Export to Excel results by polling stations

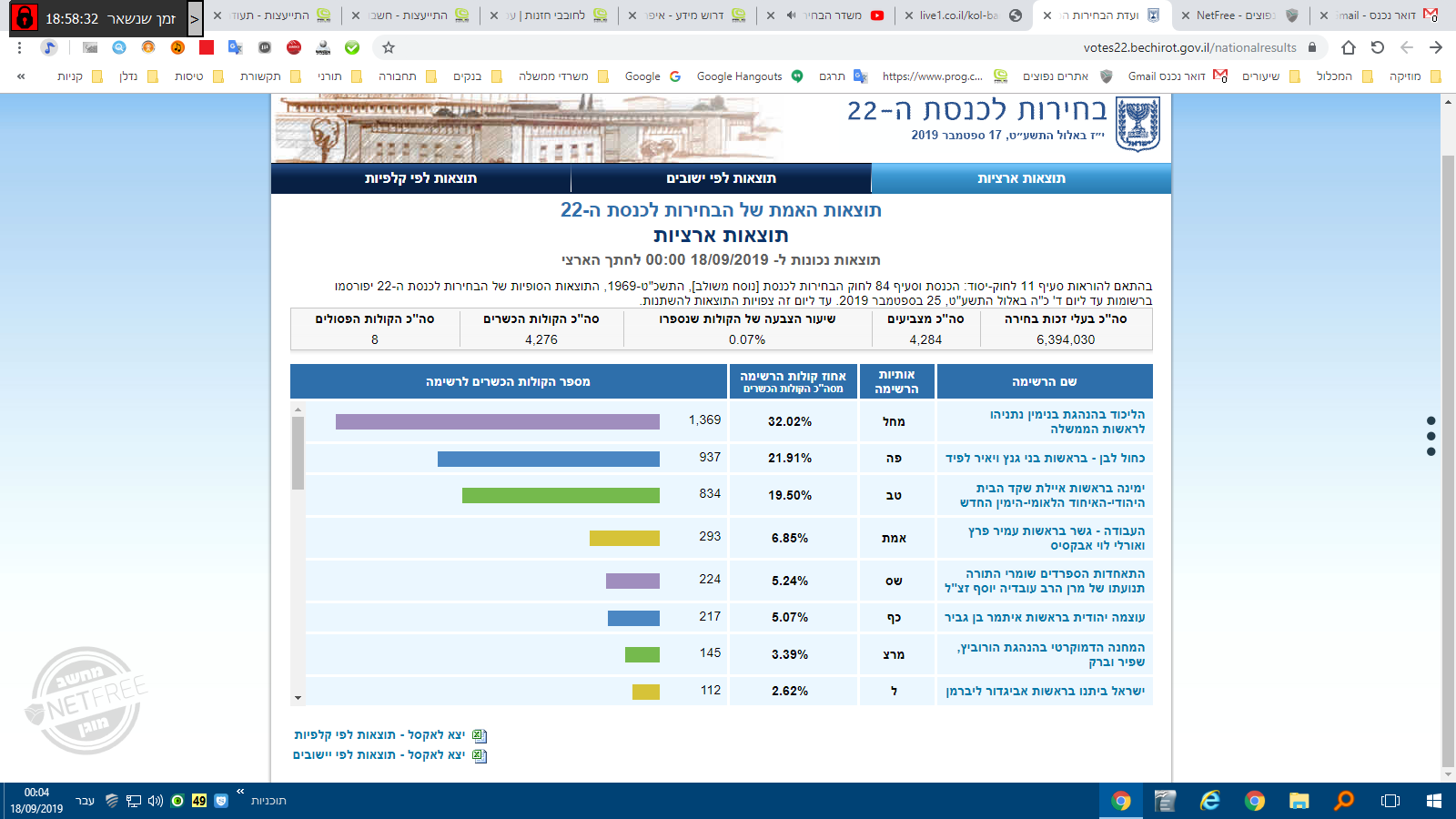pyautogui.click(x=379, y=735)
